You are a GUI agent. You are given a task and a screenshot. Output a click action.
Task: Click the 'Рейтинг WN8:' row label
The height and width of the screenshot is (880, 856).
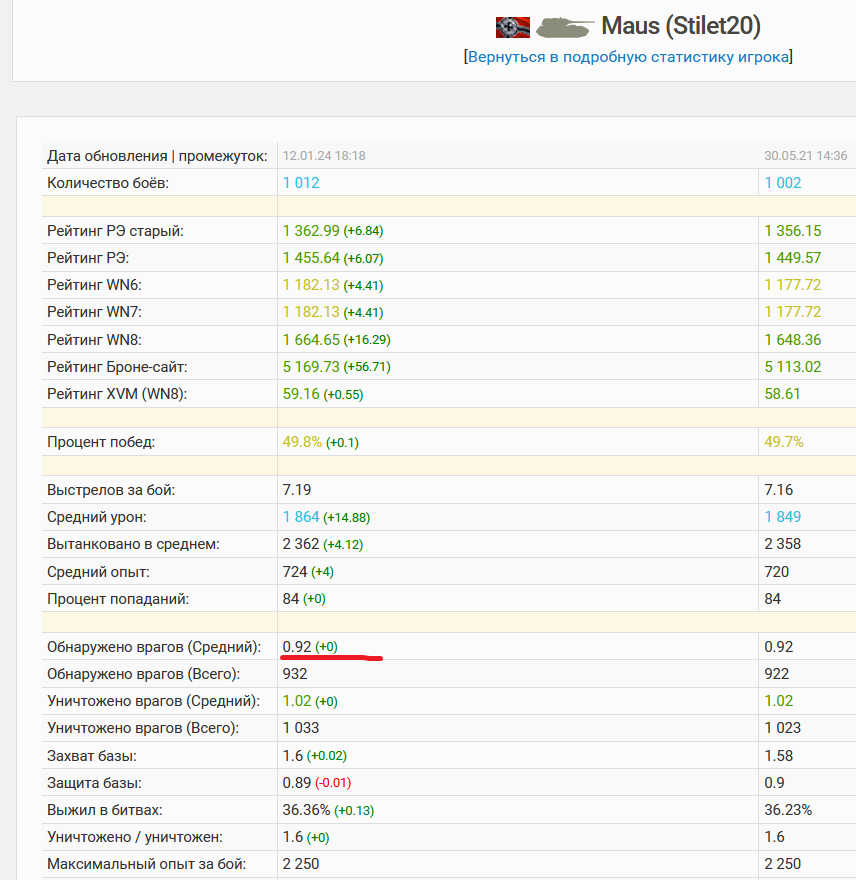(97, 340)
